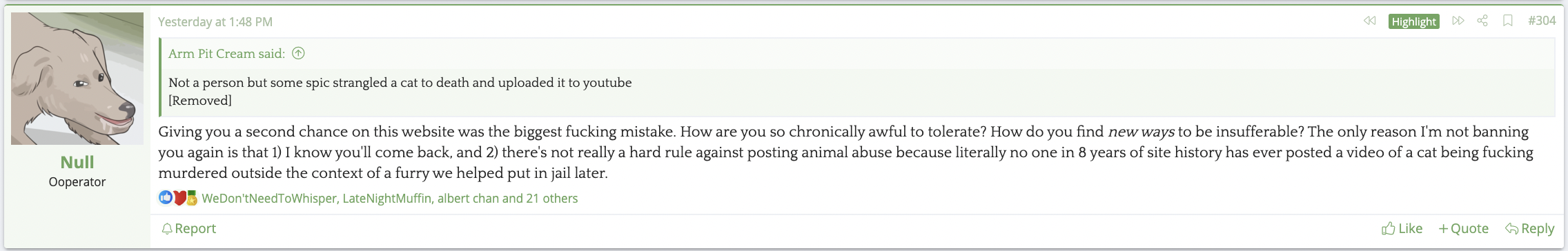Jump to the previous highlighted post
The image size is (1568, 251).
(1370, 21)
